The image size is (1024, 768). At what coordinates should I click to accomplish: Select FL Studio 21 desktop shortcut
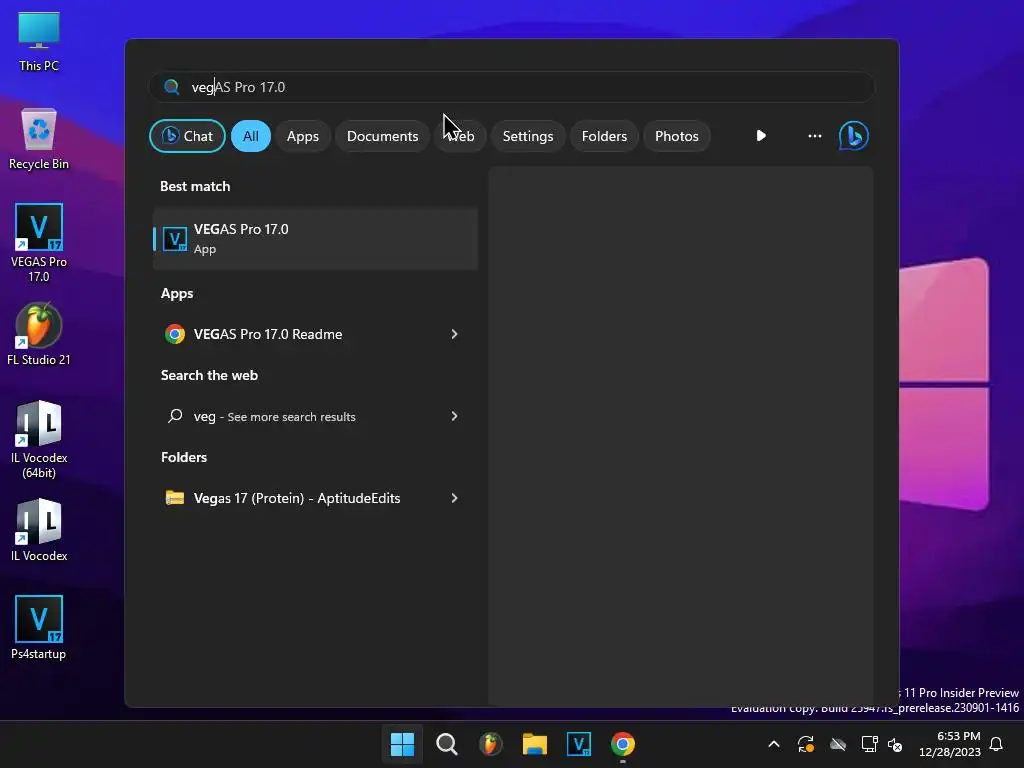click(39, 334)
